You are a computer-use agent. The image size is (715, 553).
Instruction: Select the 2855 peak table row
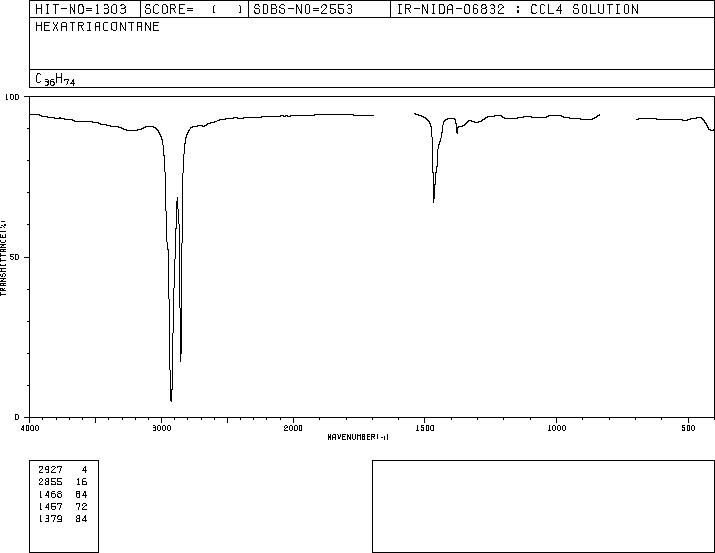tap(63, 482)
